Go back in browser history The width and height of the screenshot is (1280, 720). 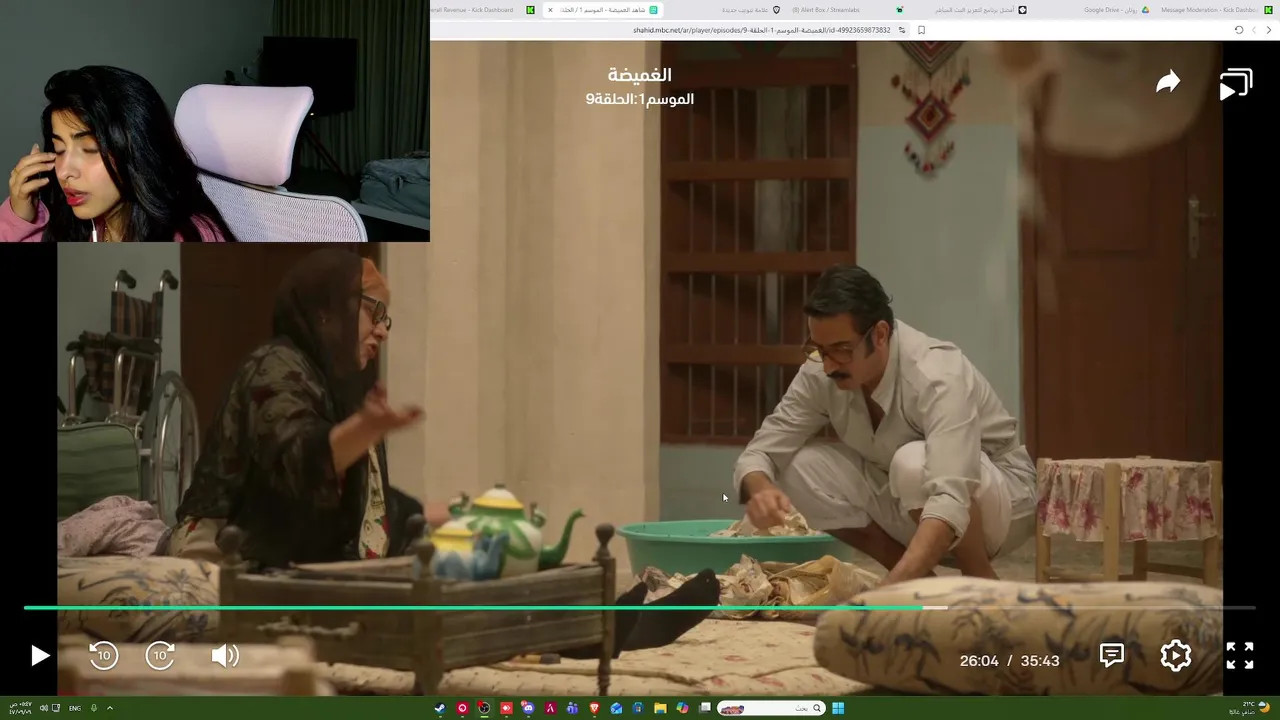pyautogui.click(x=1269, y=30)
